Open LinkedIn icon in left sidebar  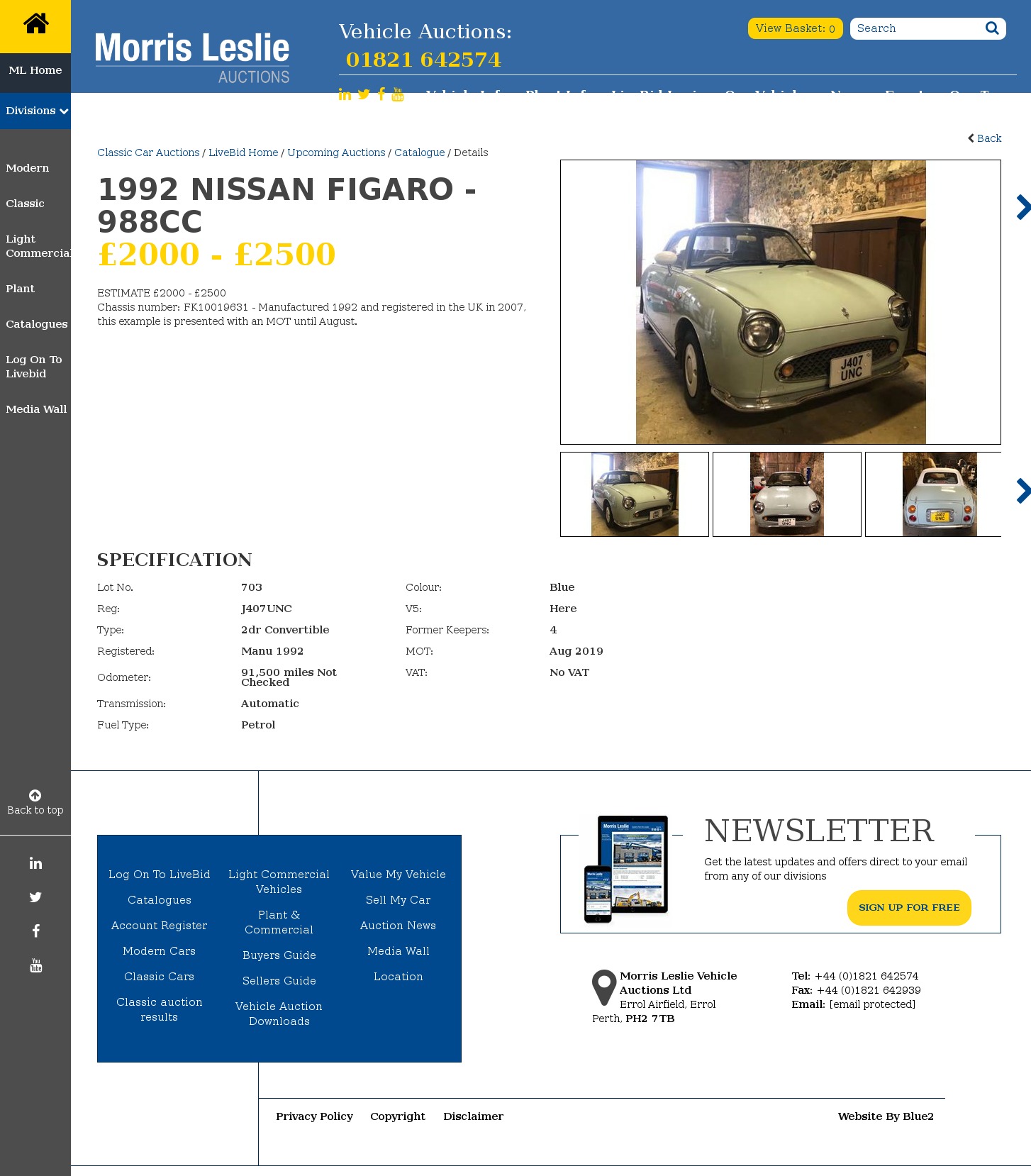click(x=35, y=863)
